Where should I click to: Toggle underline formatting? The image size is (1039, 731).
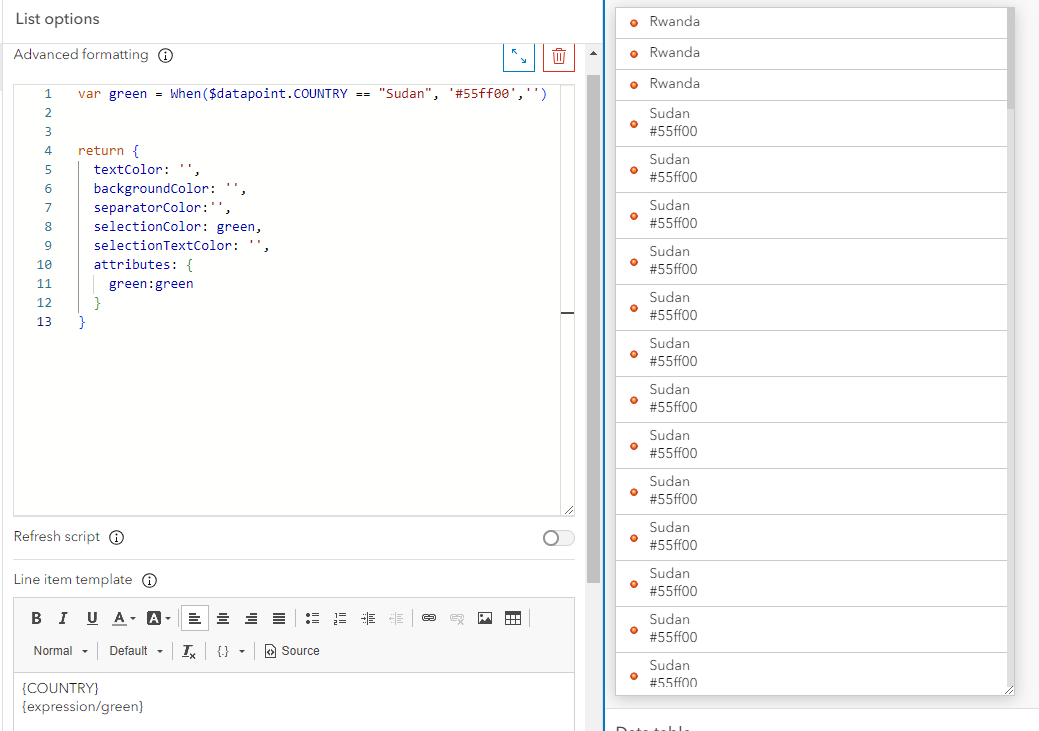click(92, 618)
